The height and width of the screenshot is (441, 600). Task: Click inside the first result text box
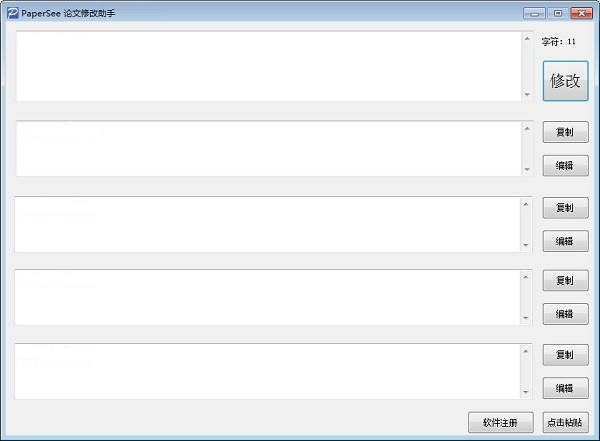point(268,149)
